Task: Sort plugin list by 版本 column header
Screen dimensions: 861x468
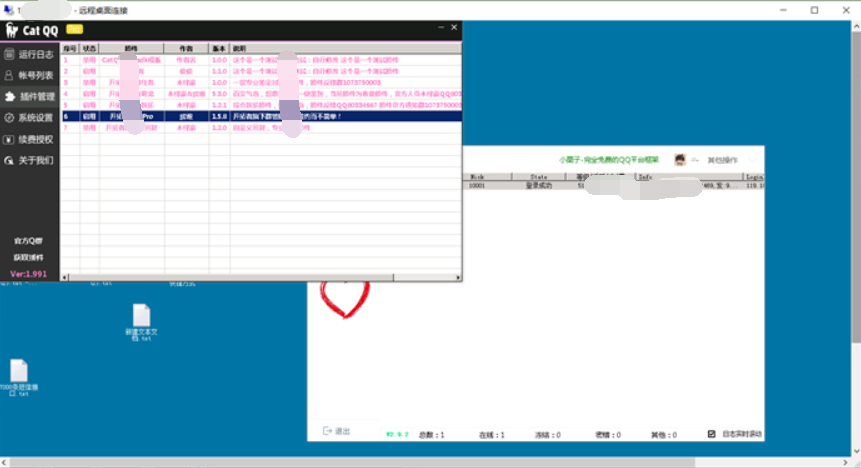Action: tap(218, 47)
